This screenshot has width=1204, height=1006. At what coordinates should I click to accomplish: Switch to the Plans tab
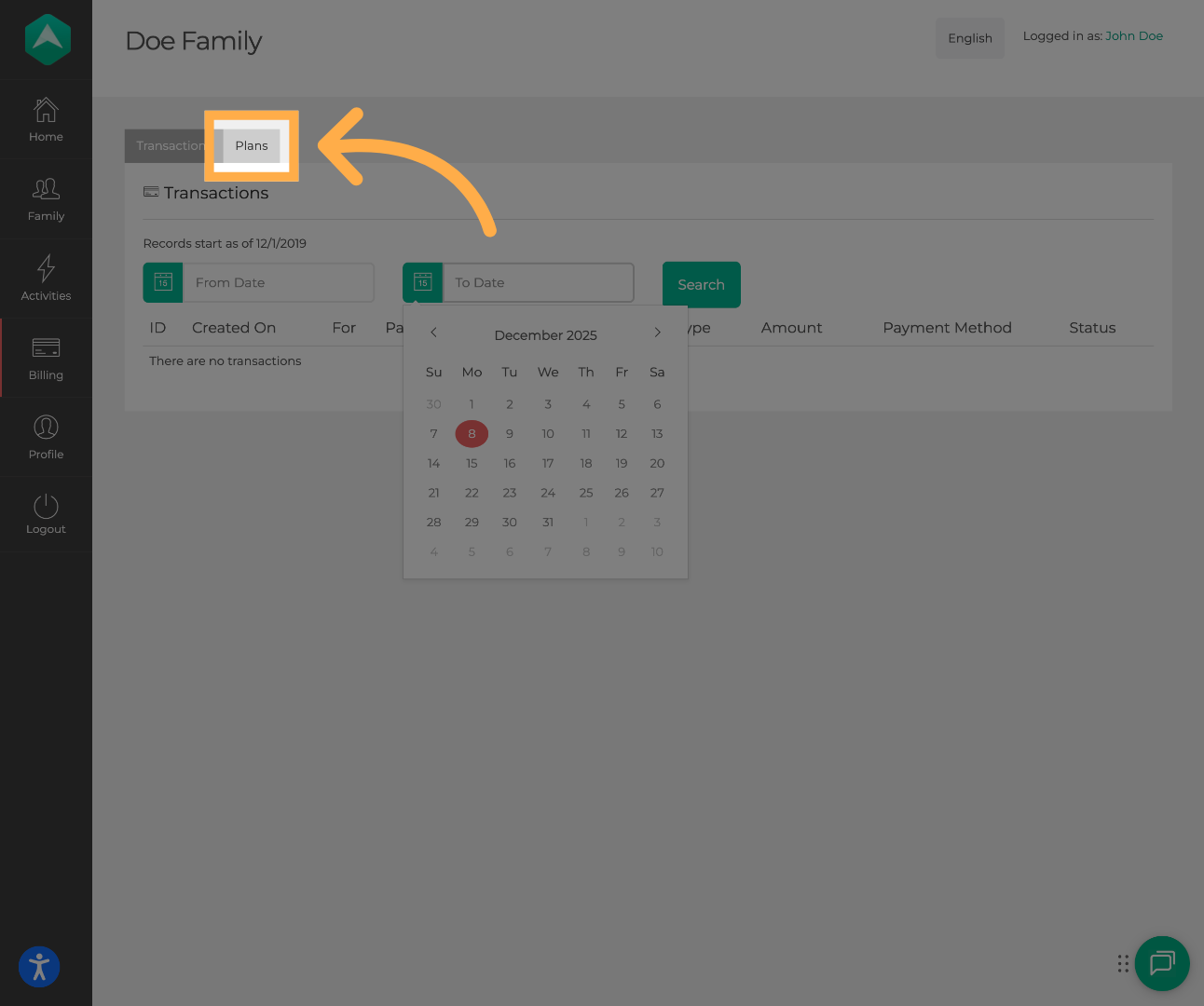252,145
